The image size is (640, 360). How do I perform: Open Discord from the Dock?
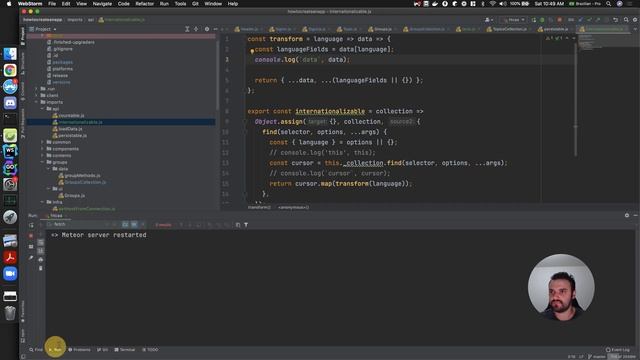[10, 102]
